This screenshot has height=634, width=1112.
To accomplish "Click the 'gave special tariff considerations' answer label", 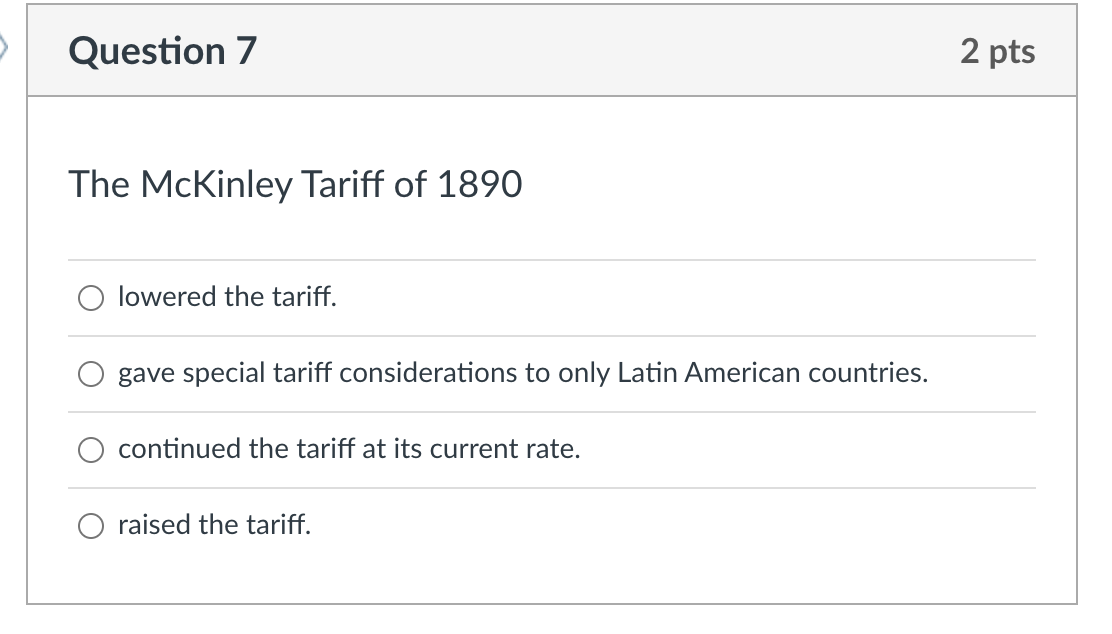I will 523,373.
